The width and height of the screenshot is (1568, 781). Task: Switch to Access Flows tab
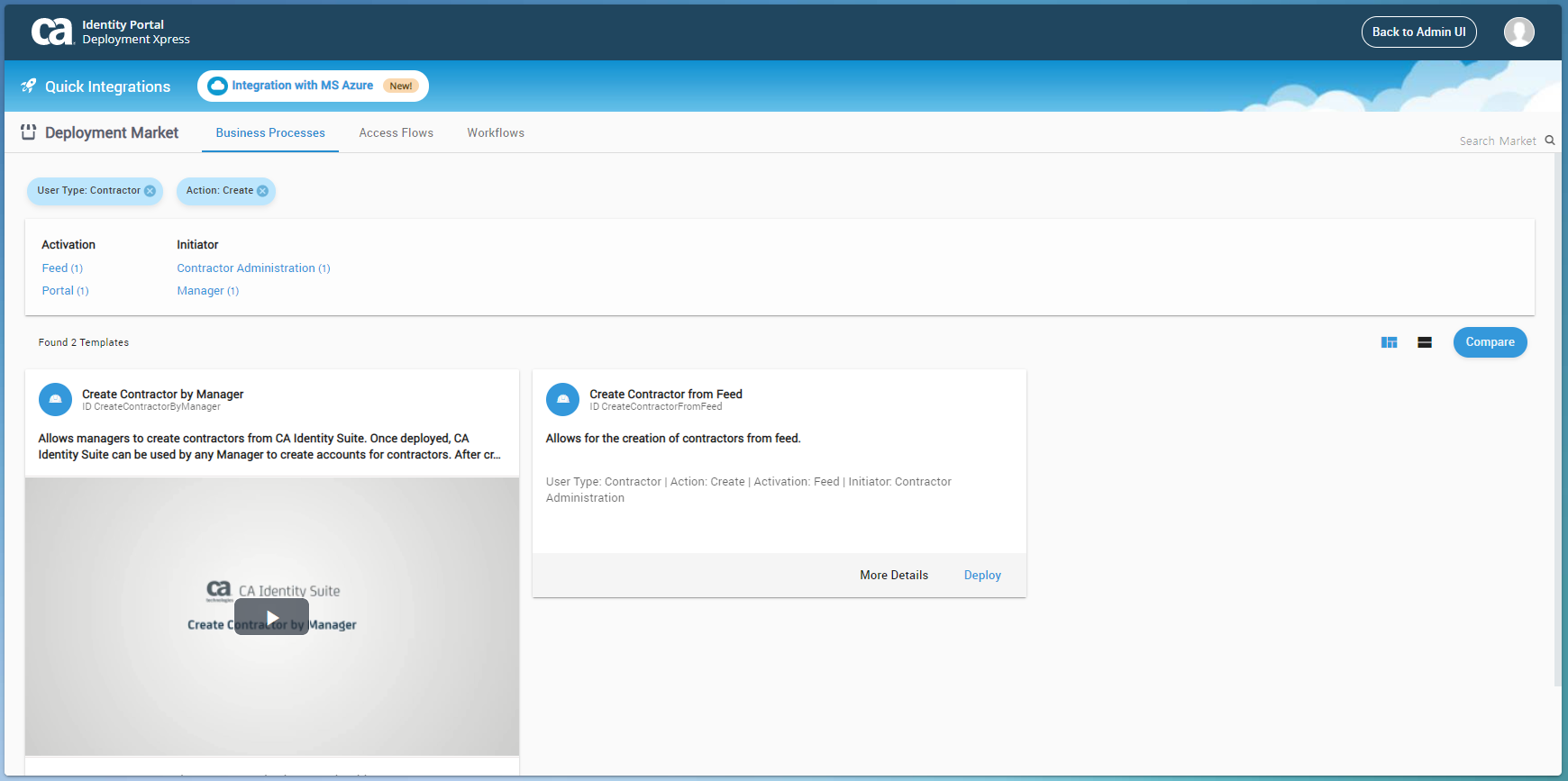(x=396, y=132)
